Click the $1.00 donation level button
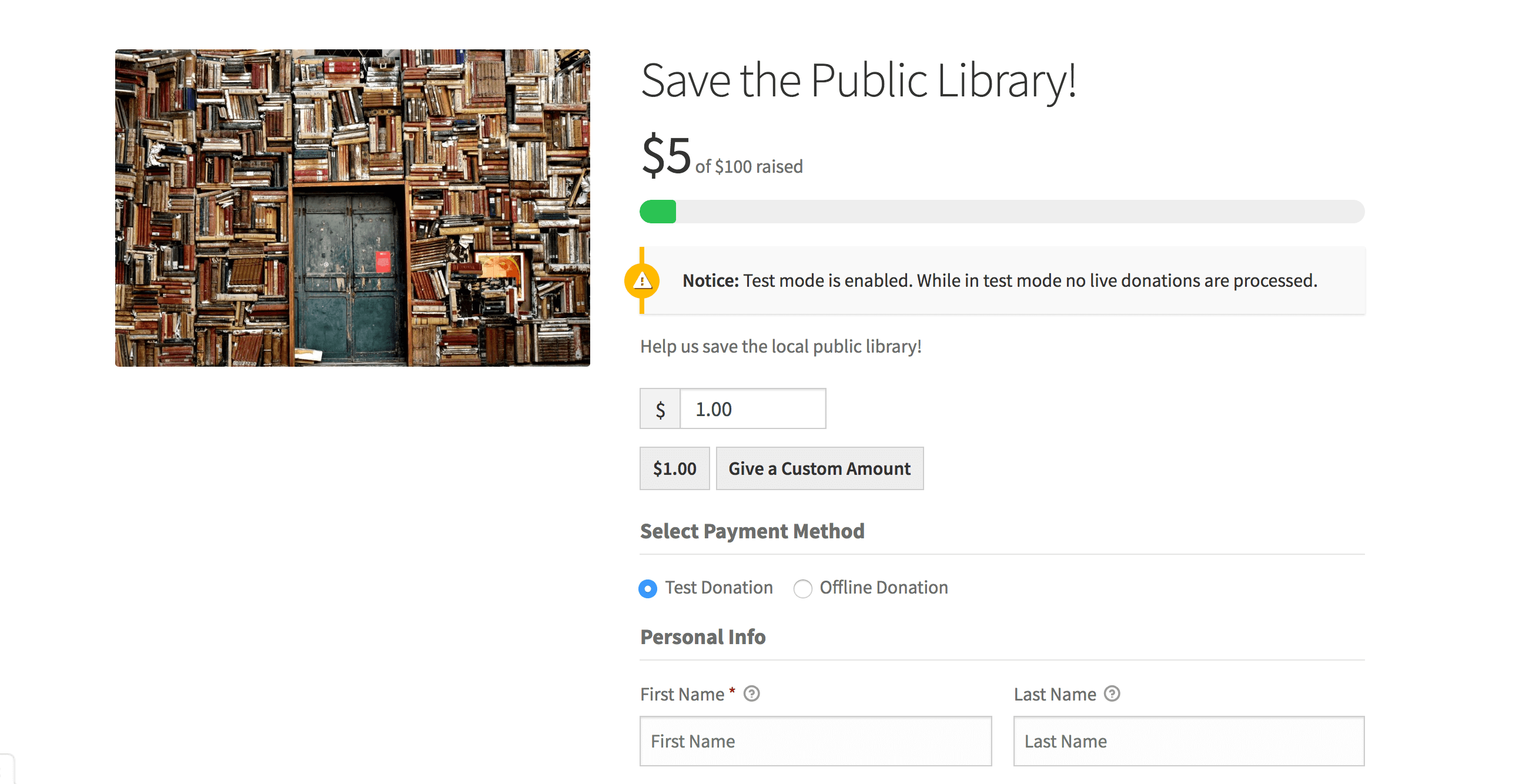The image size is (1519, 784). coord(675,468)
